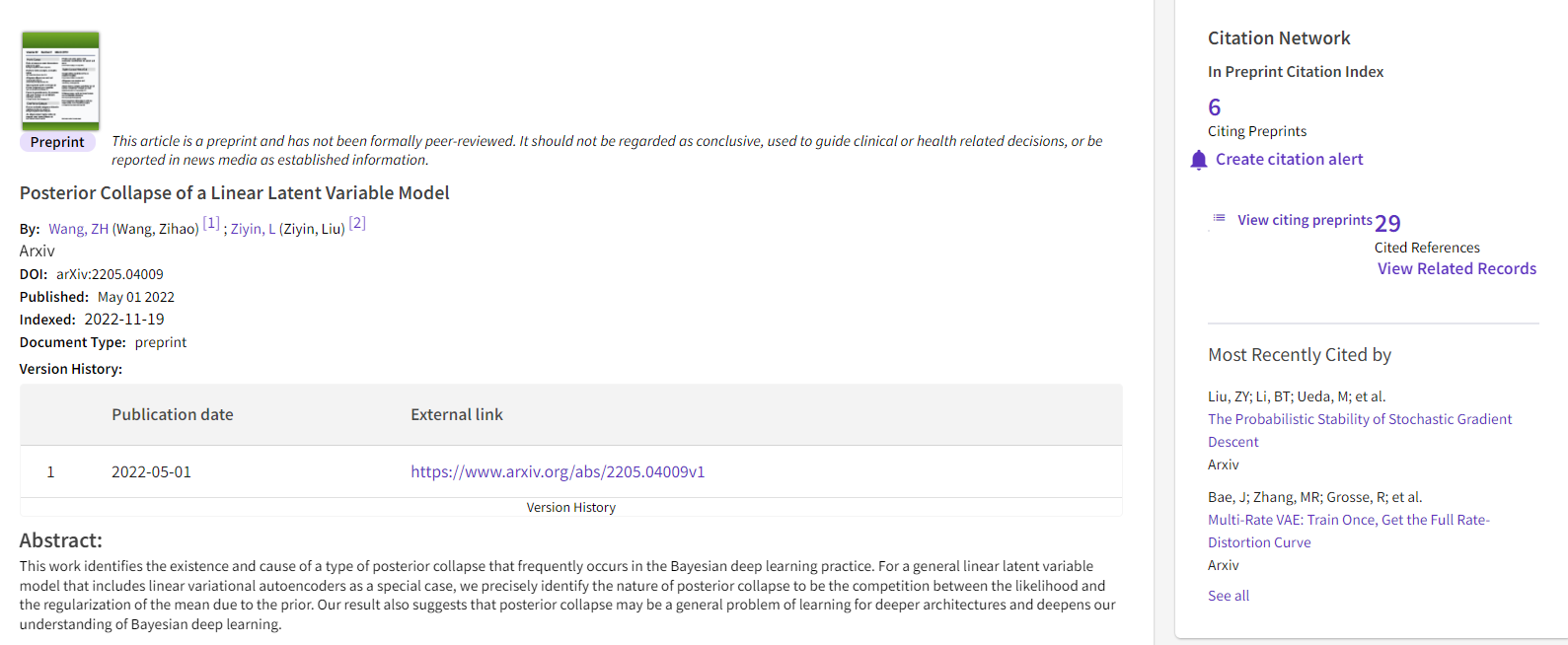
Task: Click the citing preprints count 6
Action: tap(1214, 107)
